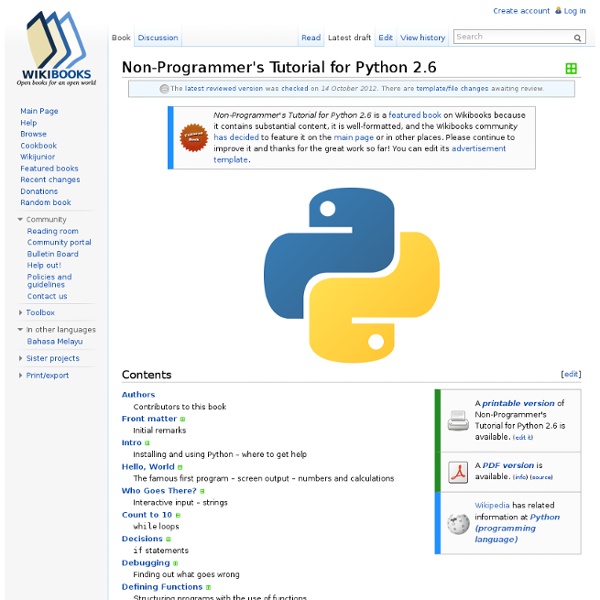Screen dimensions: 600x600
Task: Go to Main Page in sidebar
Action: click(39, 111)
